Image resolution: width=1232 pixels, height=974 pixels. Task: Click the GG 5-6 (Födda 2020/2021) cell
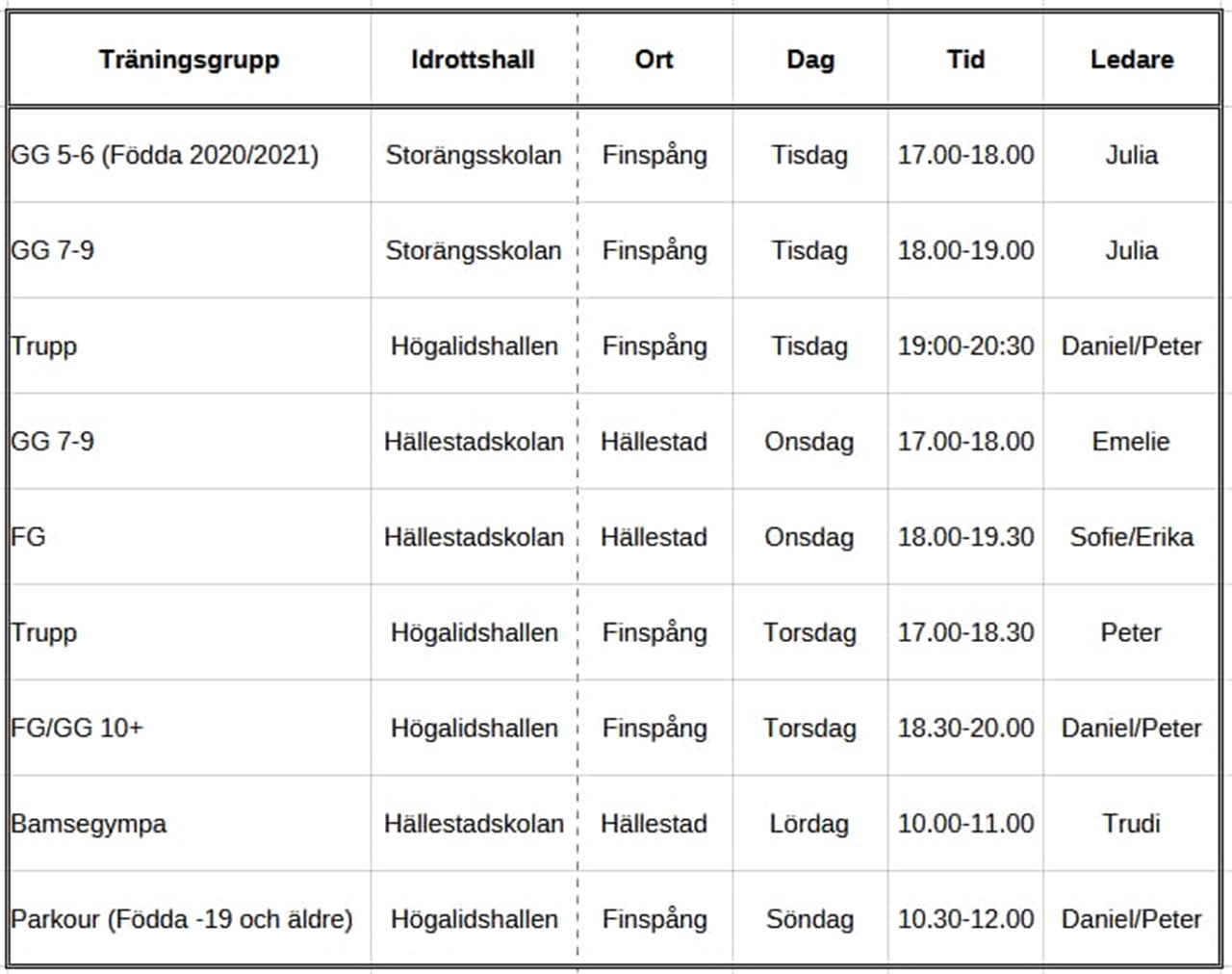[x=190, y=155]
